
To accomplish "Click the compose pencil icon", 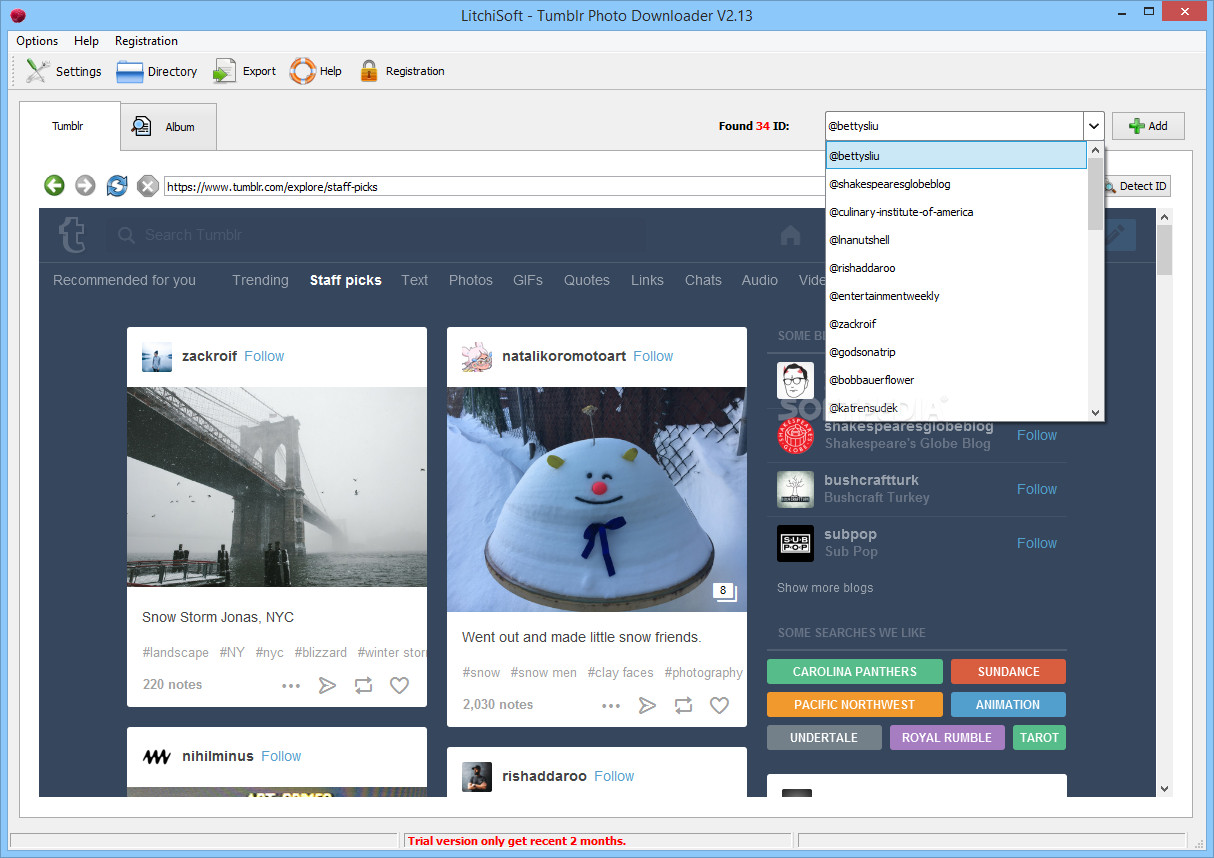I will click(x=1116, y=235).
